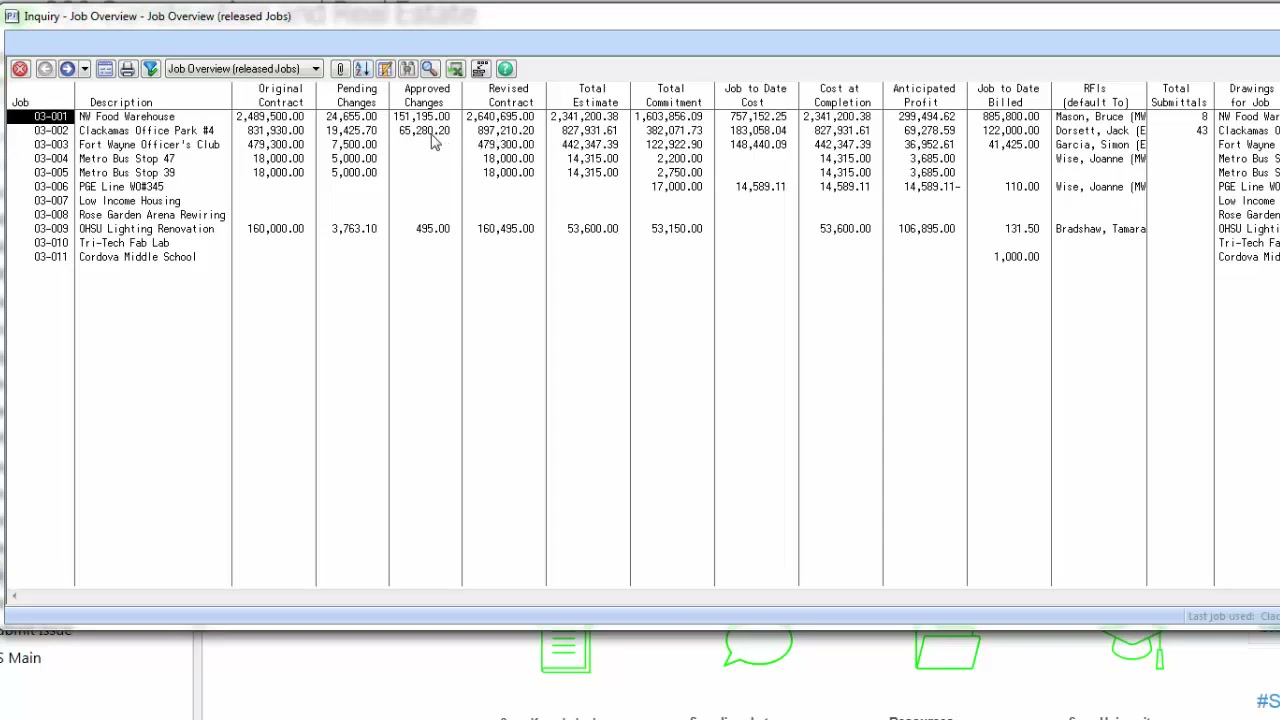This screenshot has width=1280, height=720.
Task: Click Mason, Bruce RFI cell
Action: pos(1100,117)
